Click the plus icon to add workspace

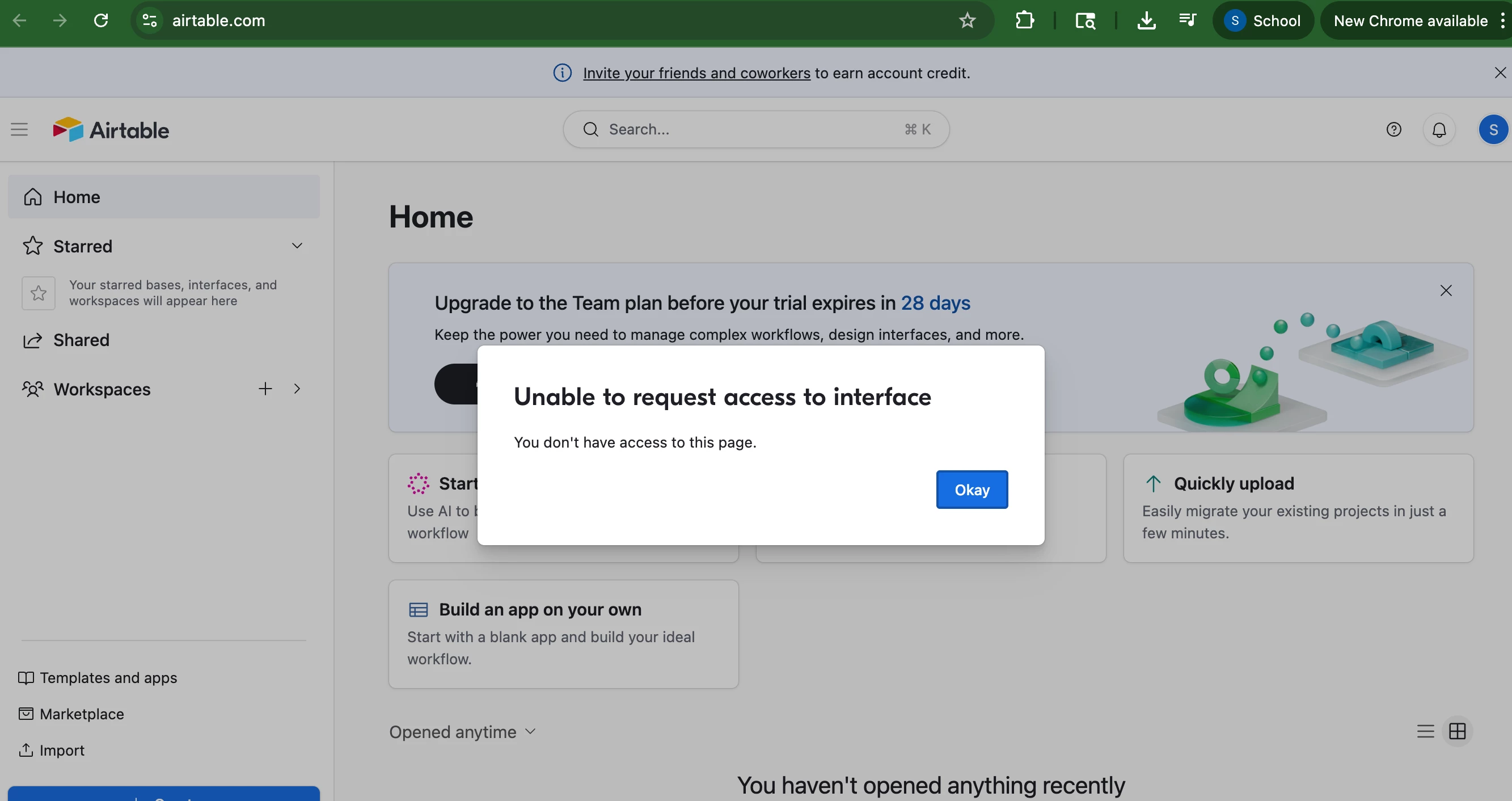click(265, 389)
